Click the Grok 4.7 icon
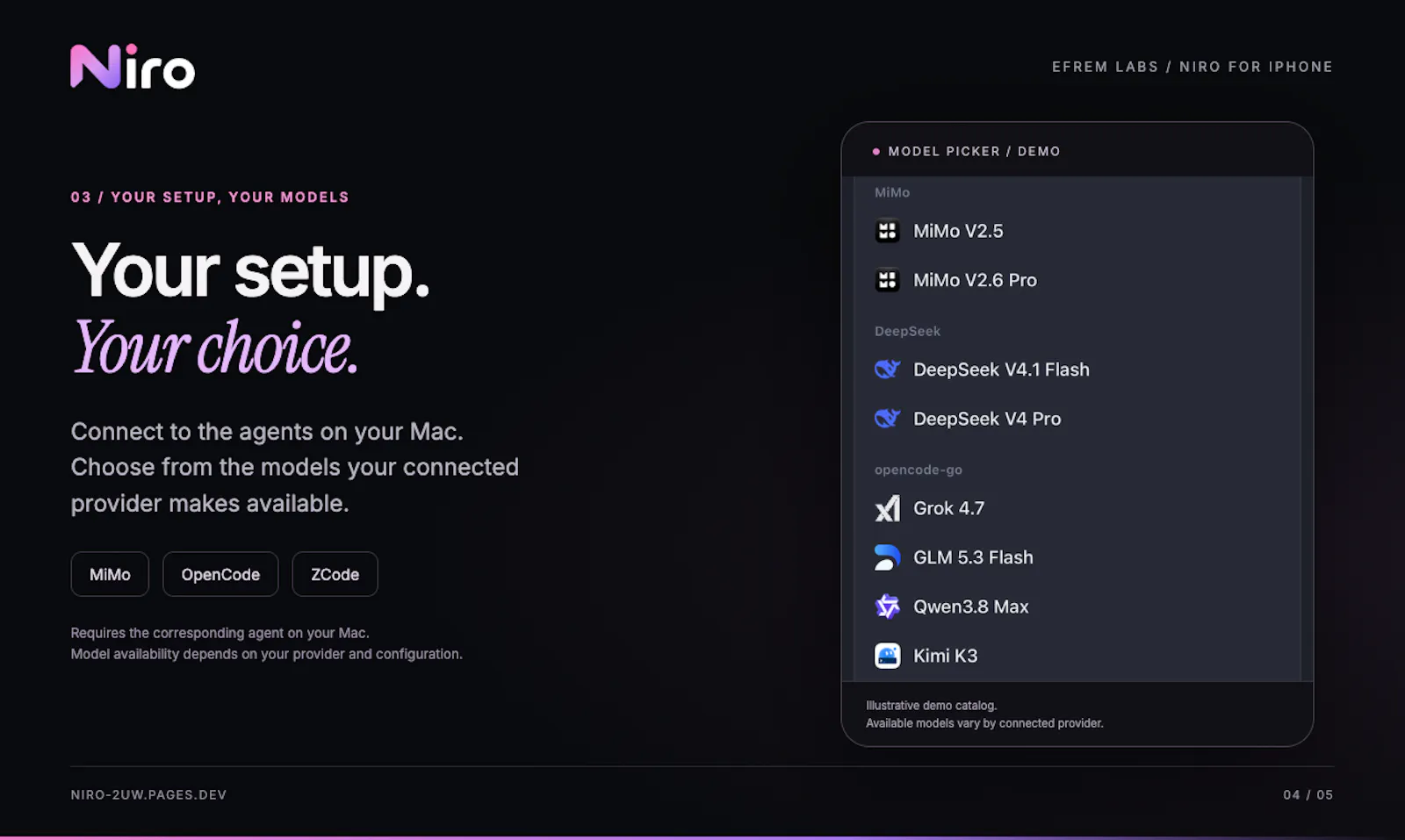 (x=888, y=508)
